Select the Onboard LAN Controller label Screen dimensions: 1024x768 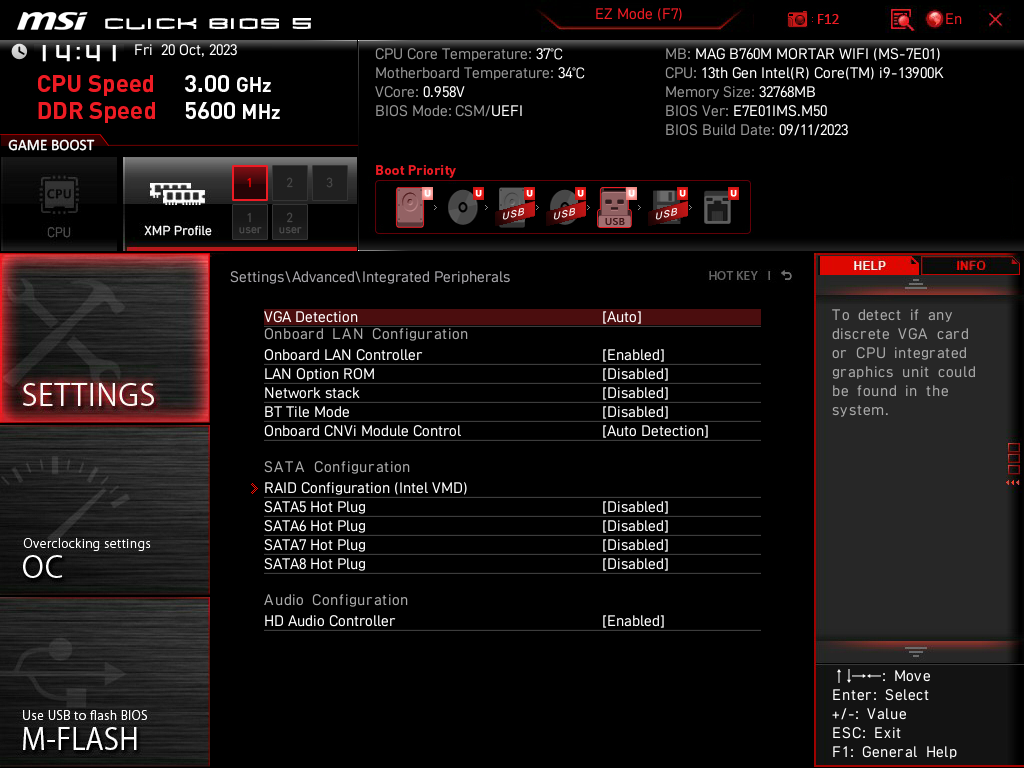click(x=343, y=355)
